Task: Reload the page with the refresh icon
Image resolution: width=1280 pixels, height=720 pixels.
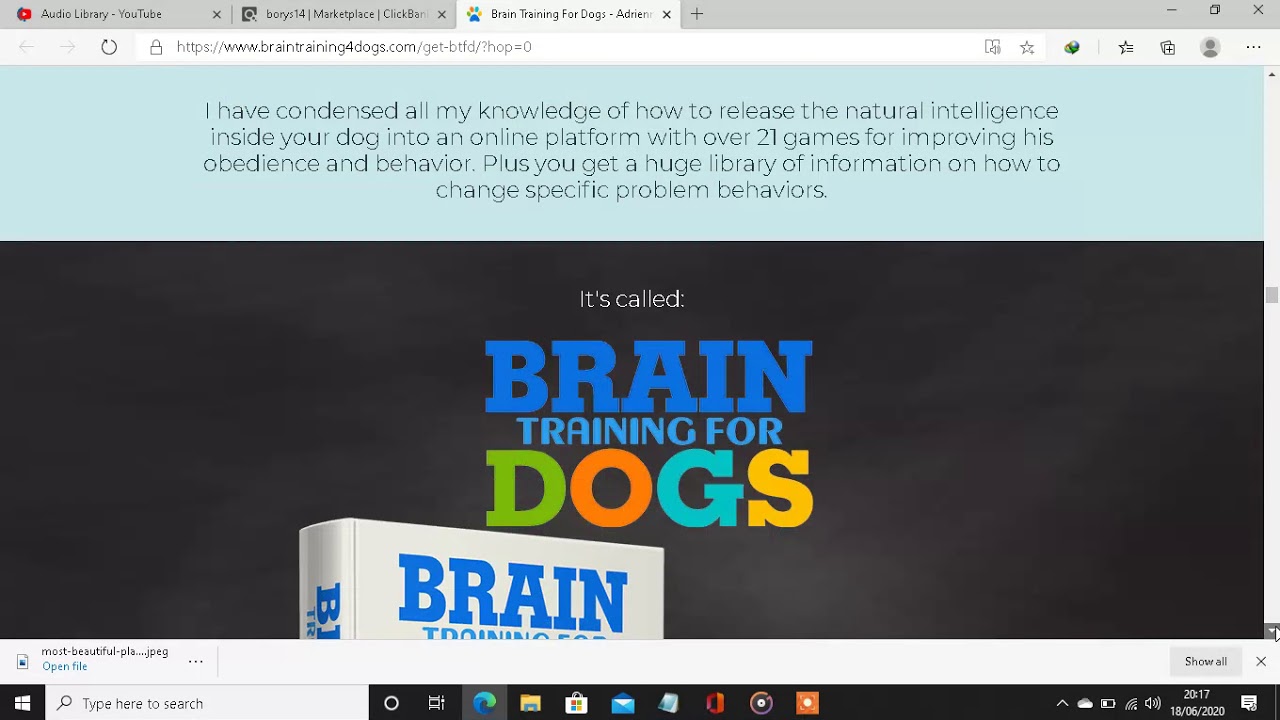Action: tap(109, 47)
